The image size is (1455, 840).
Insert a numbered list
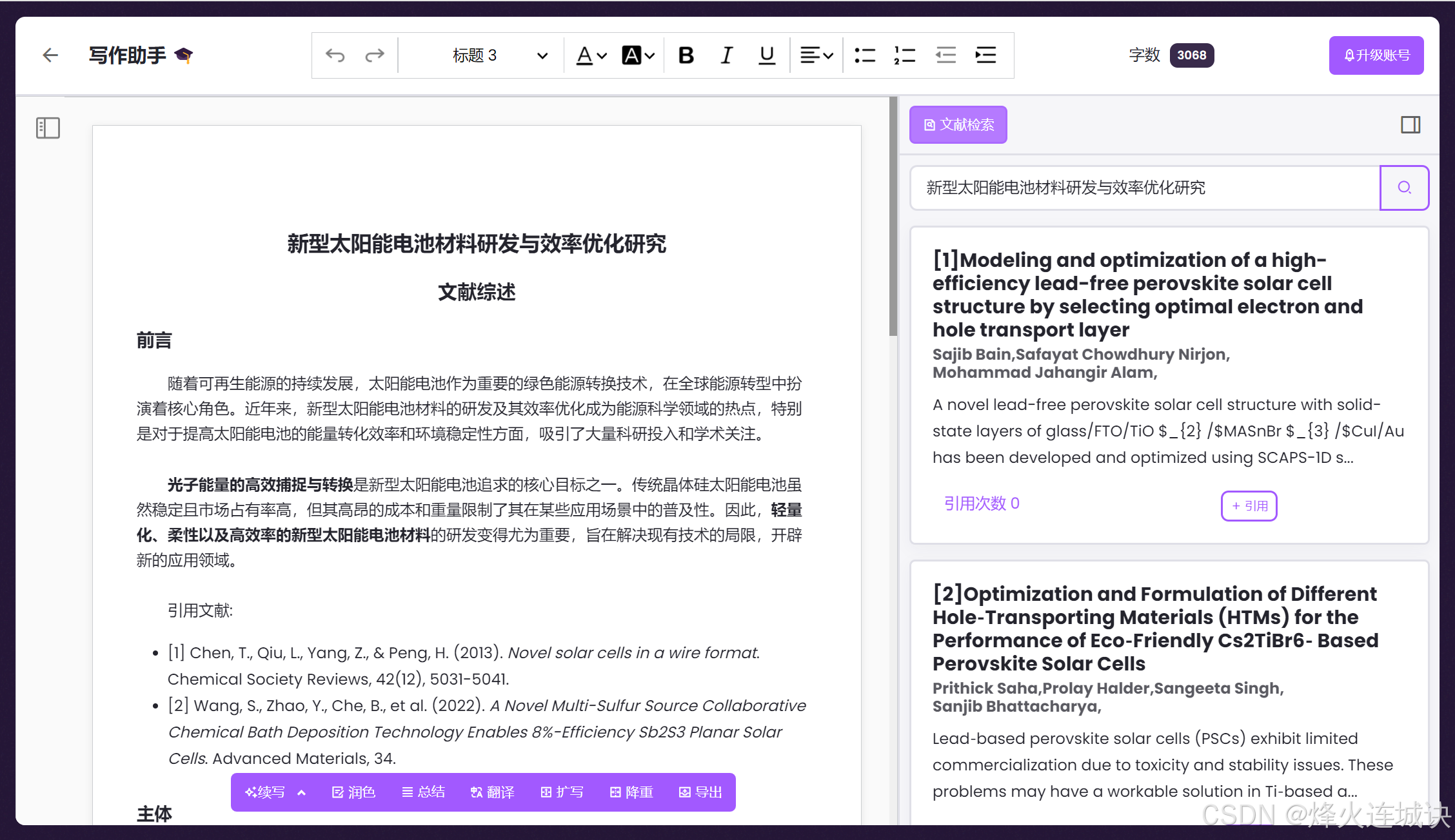(x=905, y=55)
